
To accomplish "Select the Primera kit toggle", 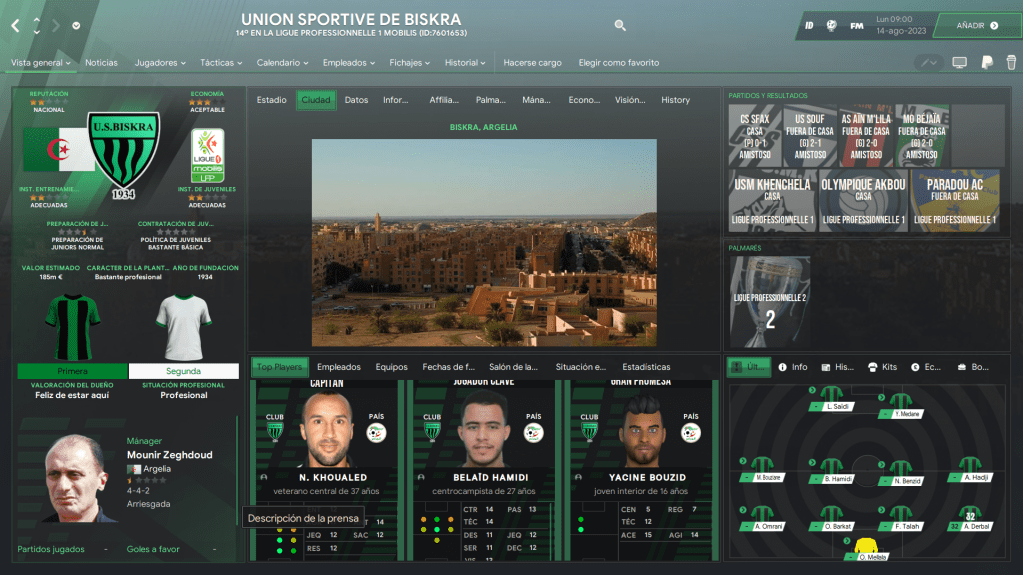I will 72,371.
